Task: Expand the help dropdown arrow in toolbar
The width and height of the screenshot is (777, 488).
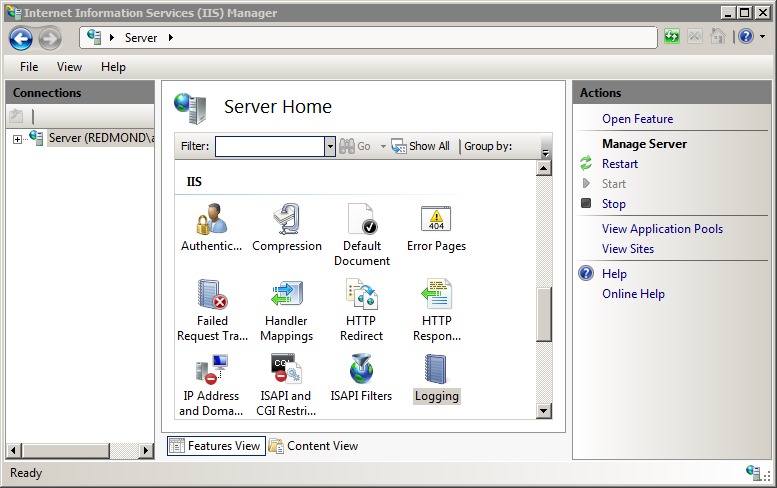Action: click(x=763, y=37)
